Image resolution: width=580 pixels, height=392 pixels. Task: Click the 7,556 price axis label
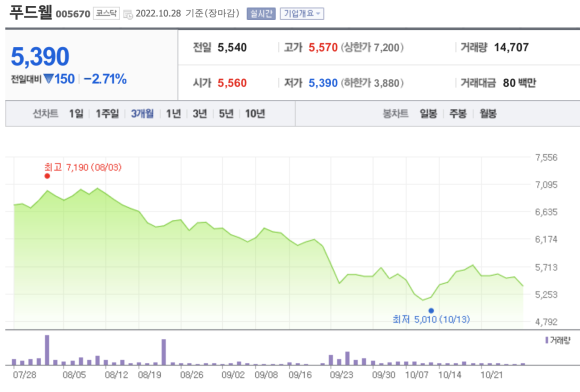(546, 158)
